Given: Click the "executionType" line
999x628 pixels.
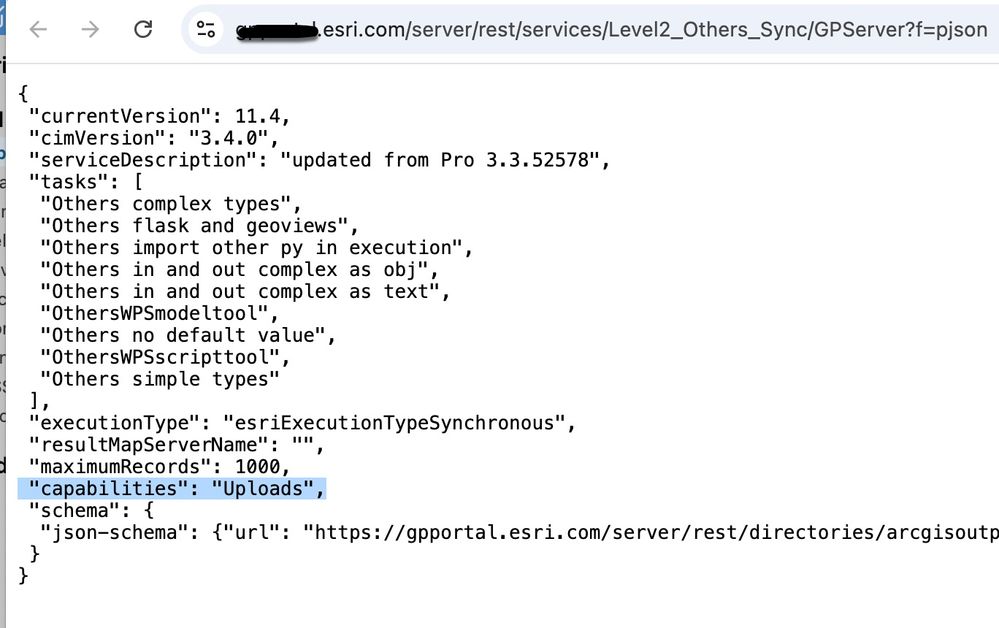Looking at the screenshot, I should pos(302,423).
